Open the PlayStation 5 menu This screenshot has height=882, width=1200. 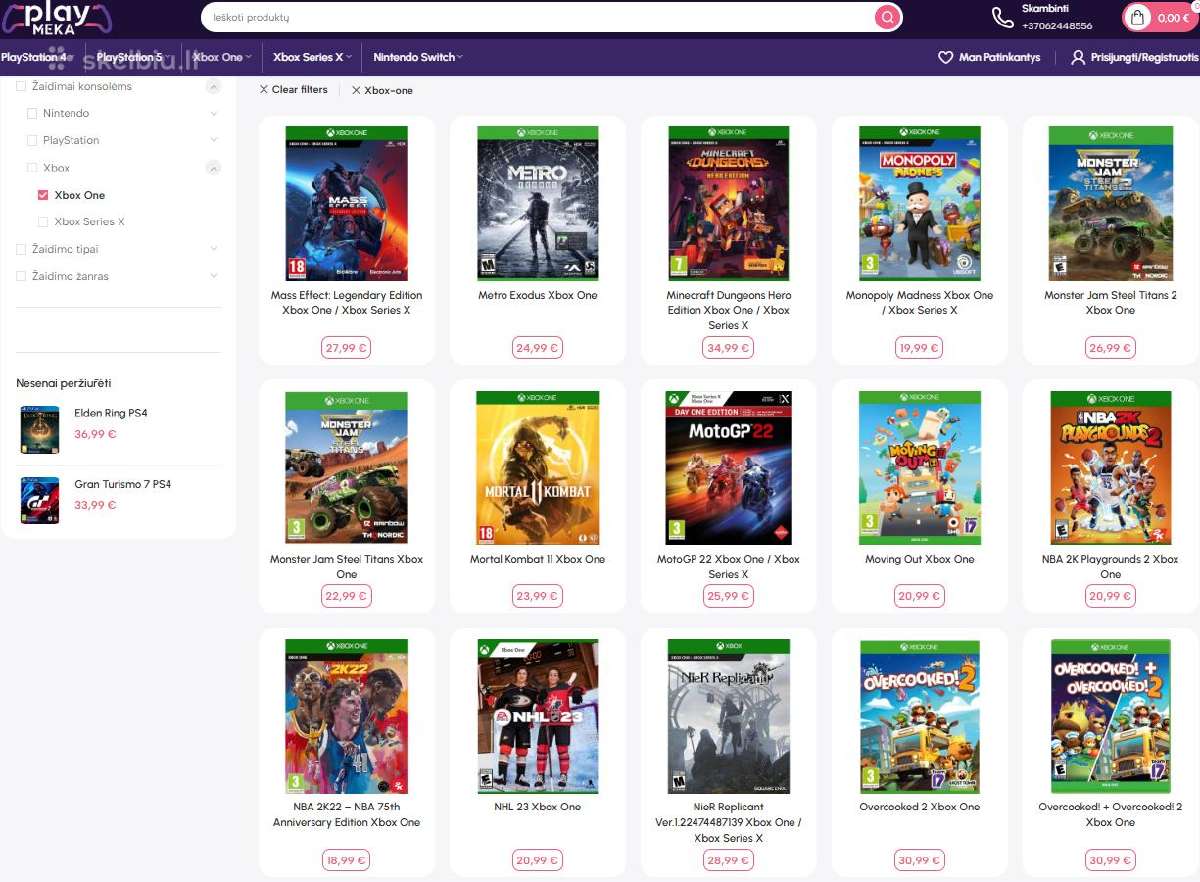pyautogui.click(x=132, y=57)
